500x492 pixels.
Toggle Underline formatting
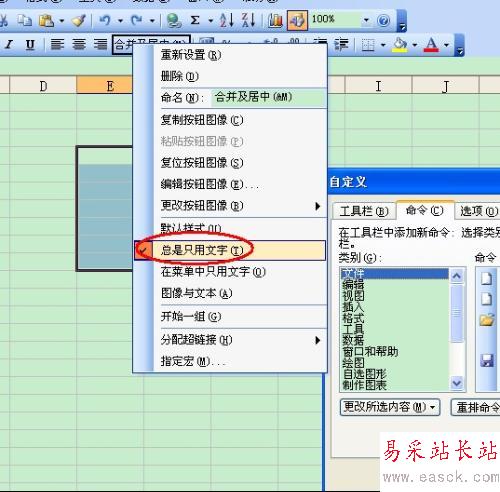point(30,44)
